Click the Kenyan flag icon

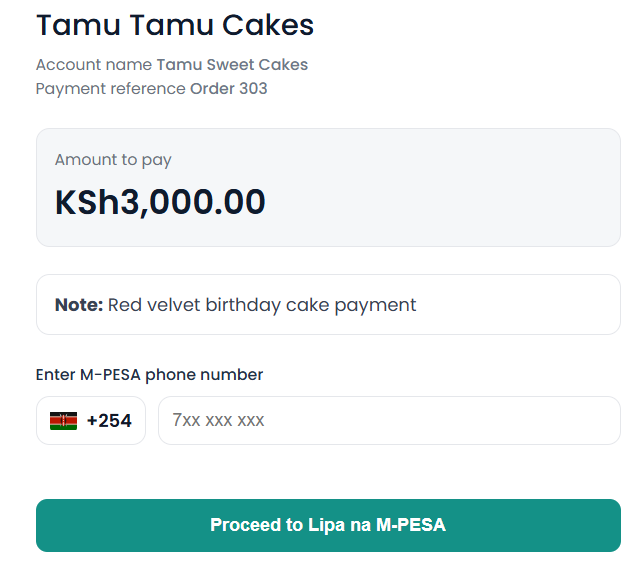pyautogui.click(x=64, y=421)
